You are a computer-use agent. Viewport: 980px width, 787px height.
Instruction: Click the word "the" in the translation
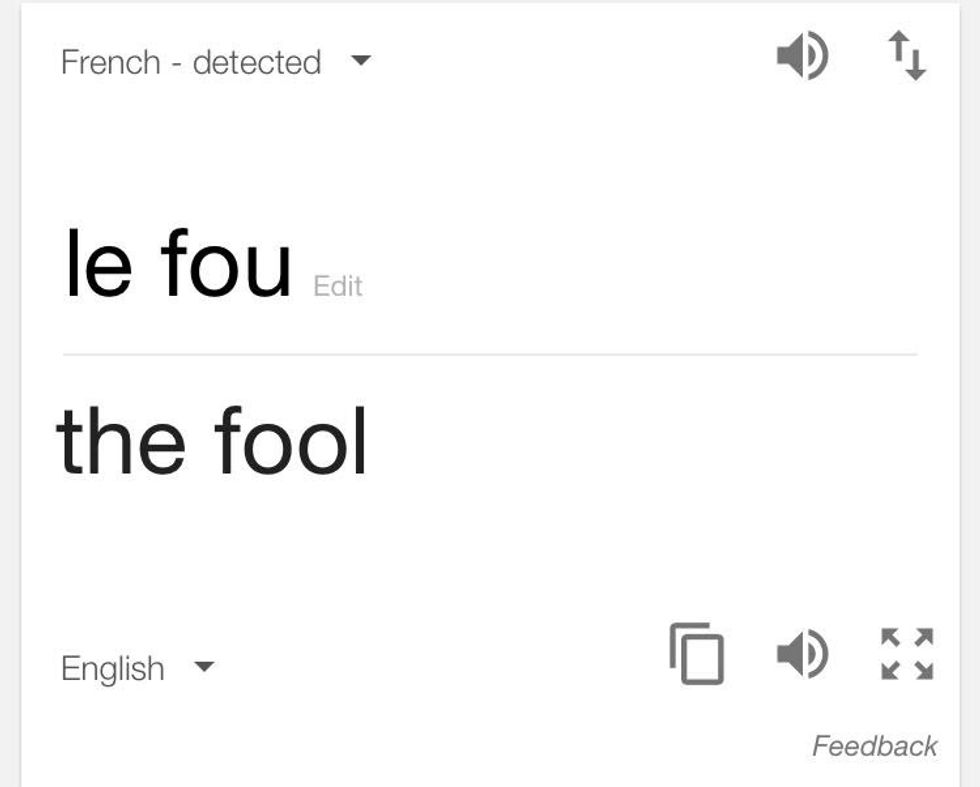pos(121,441)
